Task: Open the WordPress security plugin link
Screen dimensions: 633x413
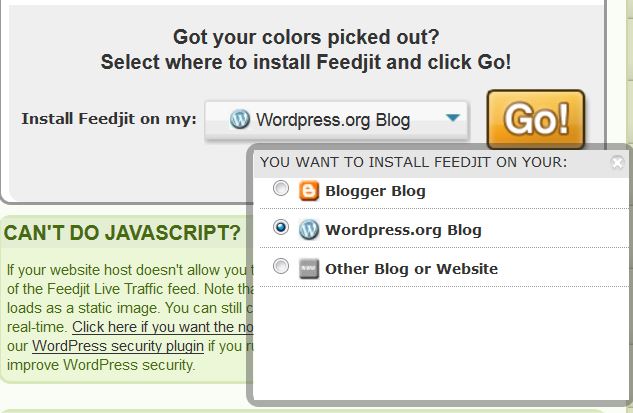Action: pos(118,346)
